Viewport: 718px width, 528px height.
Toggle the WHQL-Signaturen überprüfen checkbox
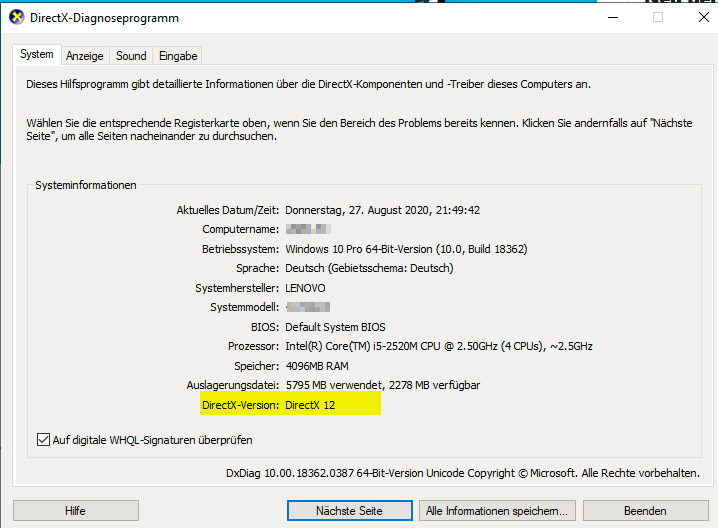pyautogui.click(x=44, y=440)
